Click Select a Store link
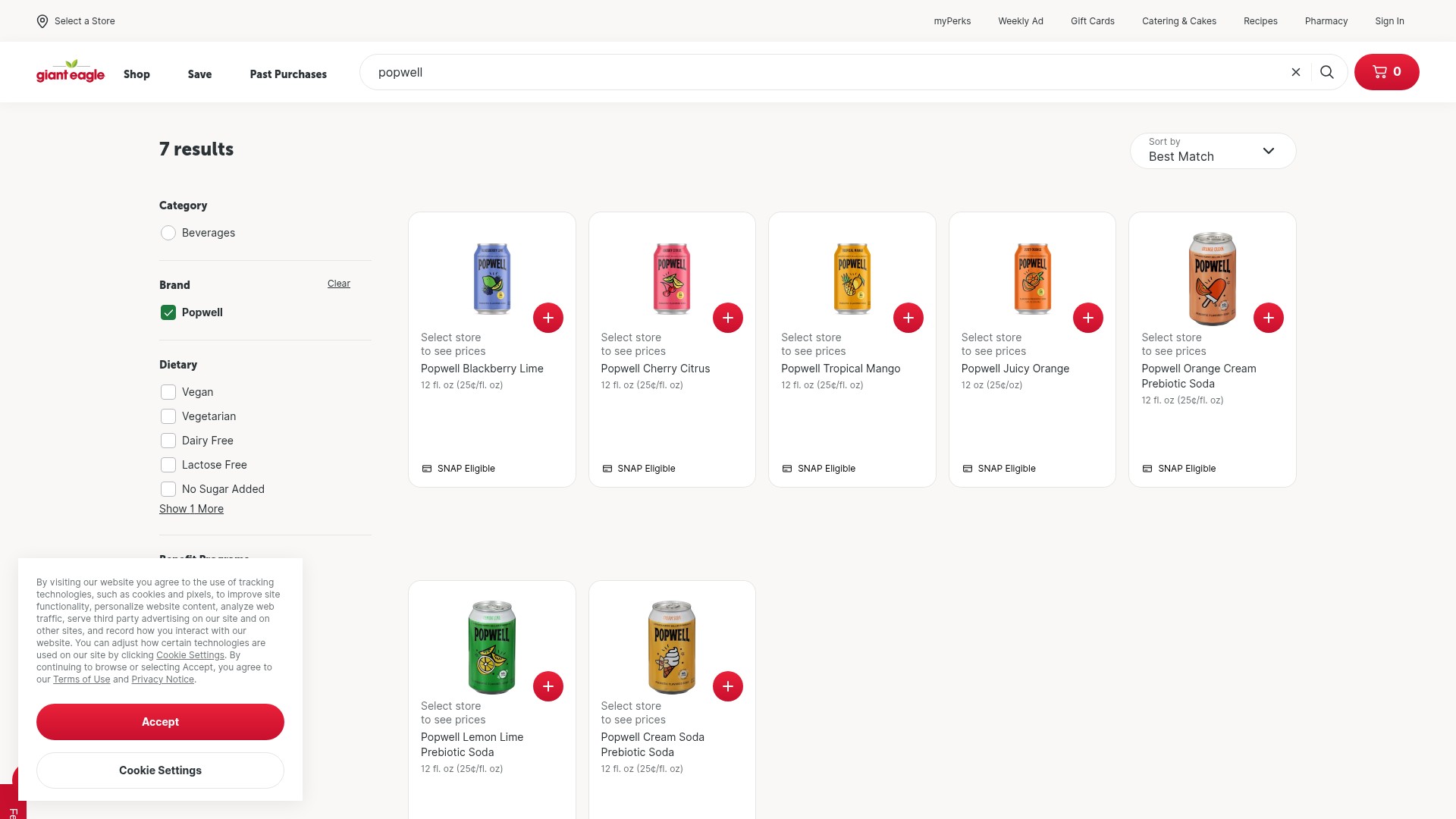This screenshot has width=1456, height=819. tap(84, 21)
